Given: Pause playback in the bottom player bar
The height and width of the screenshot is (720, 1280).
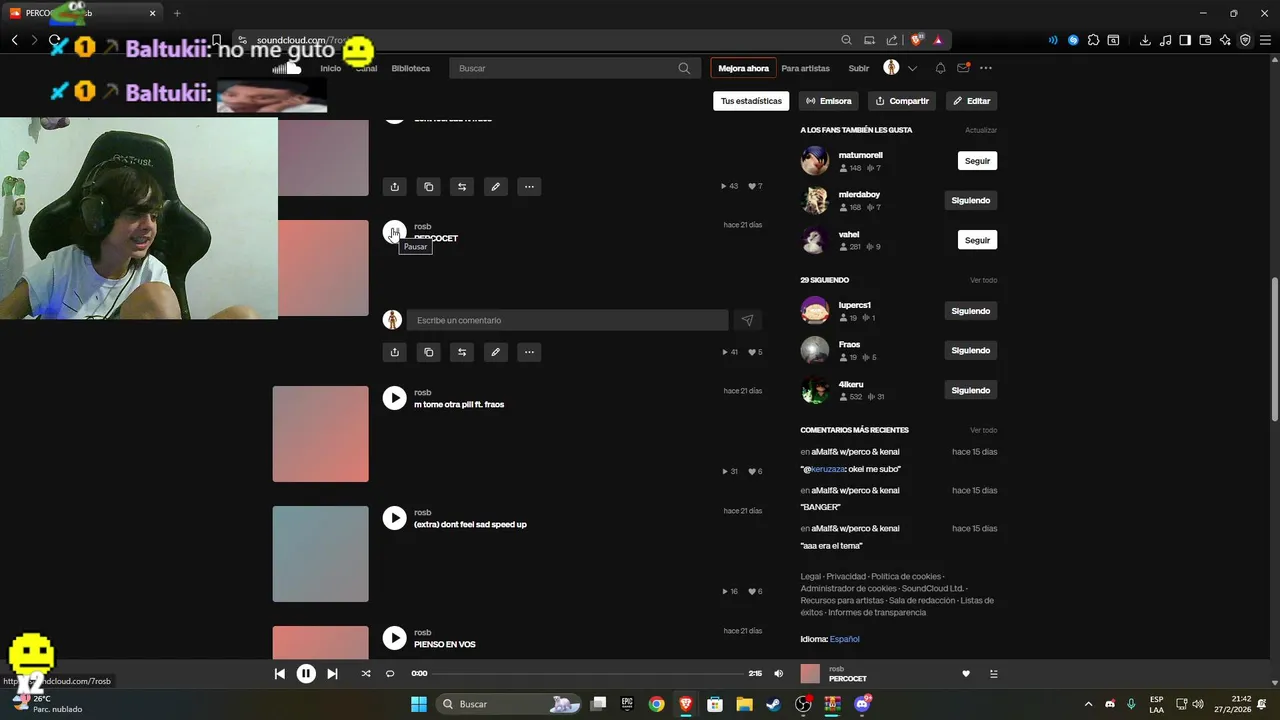Looking at the screenshot, I should (x=306, y=674).
